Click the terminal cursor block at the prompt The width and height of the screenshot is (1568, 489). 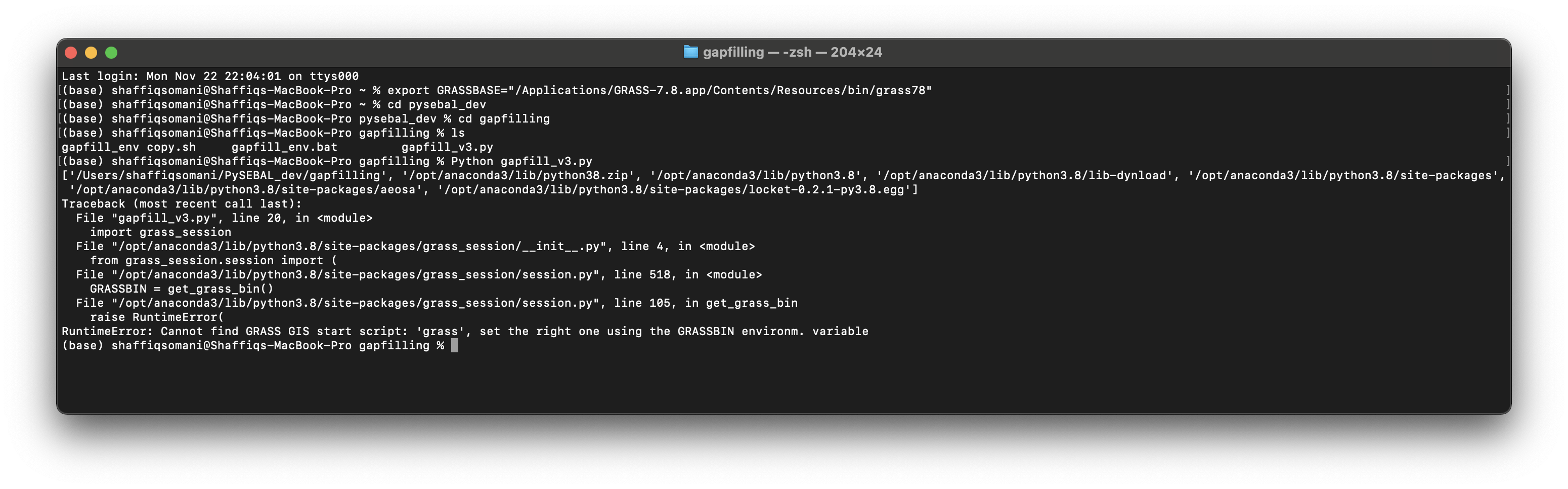[x=454, y=345]
